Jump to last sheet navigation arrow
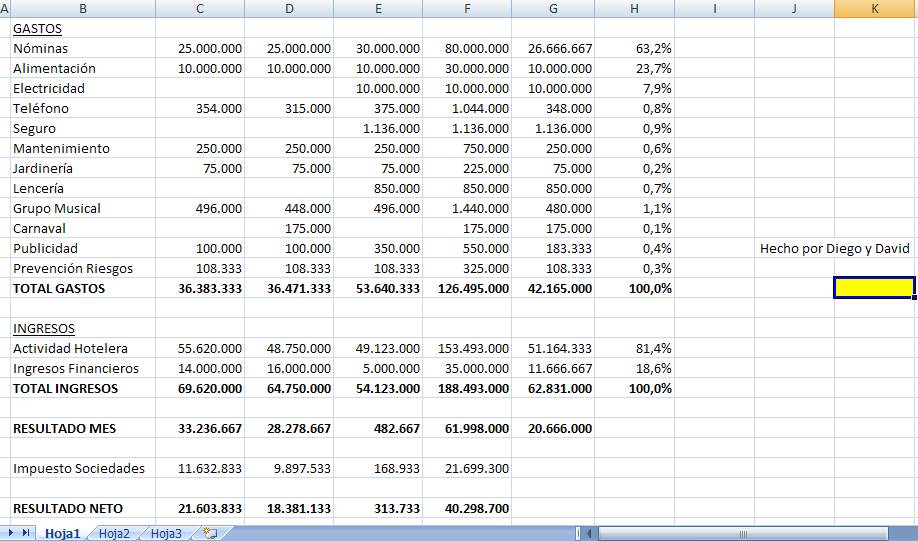 click(26, 532)
